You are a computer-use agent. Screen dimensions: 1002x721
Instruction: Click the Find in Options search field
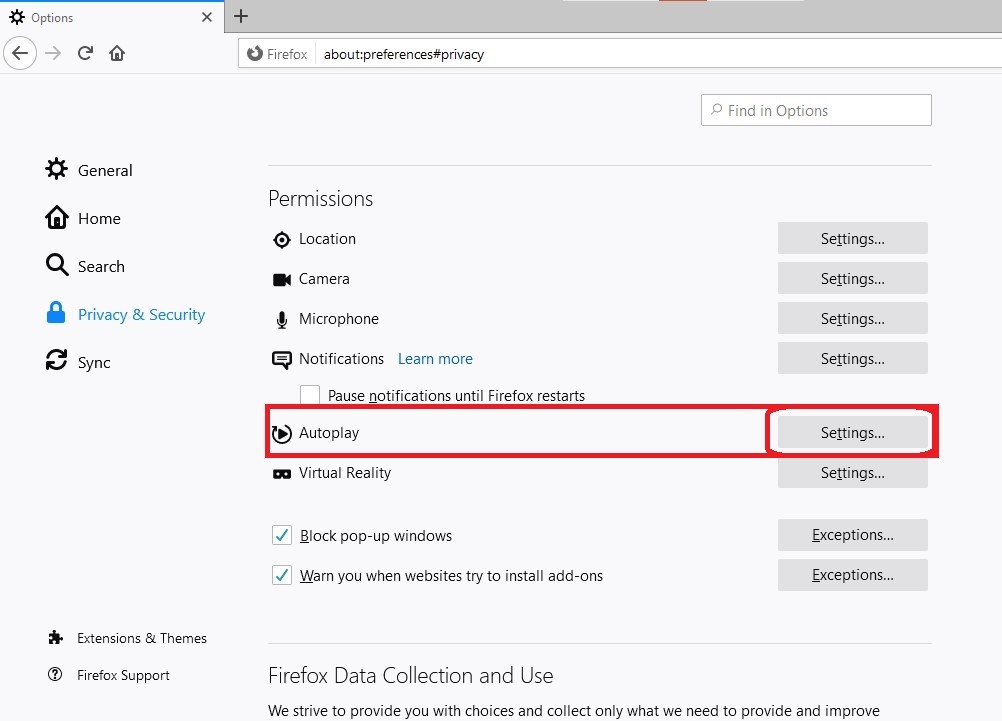[x=815, y=110]
